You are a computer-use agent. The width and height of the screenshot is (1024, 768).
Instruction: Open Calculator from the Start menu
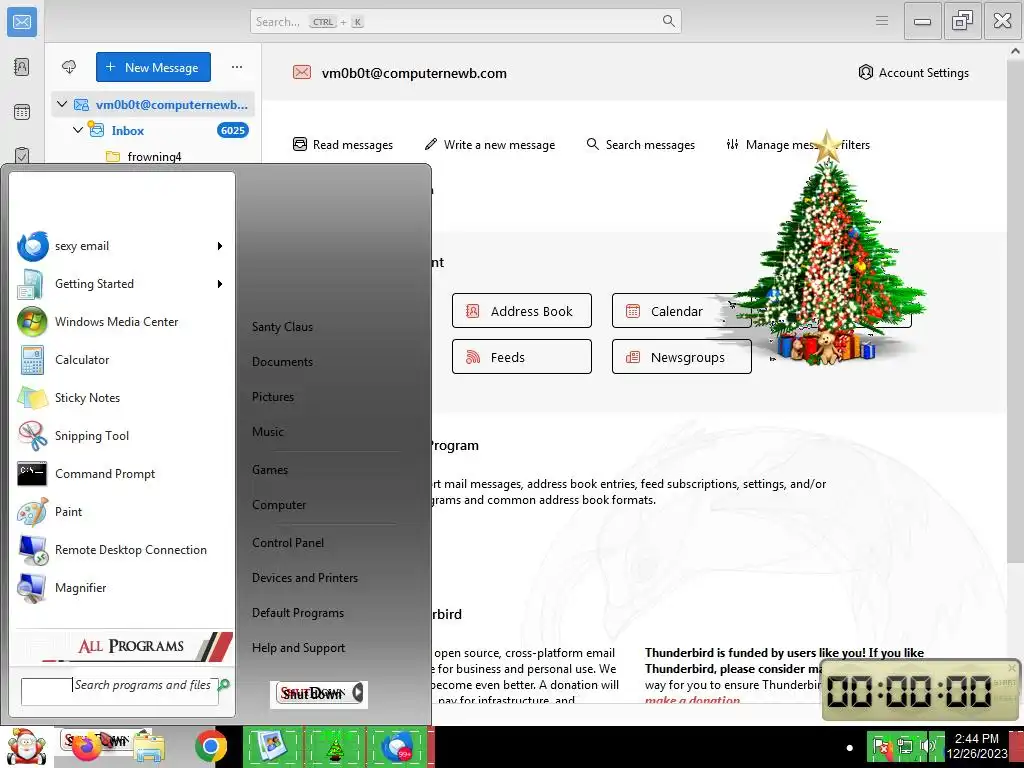tap(122, 360)
